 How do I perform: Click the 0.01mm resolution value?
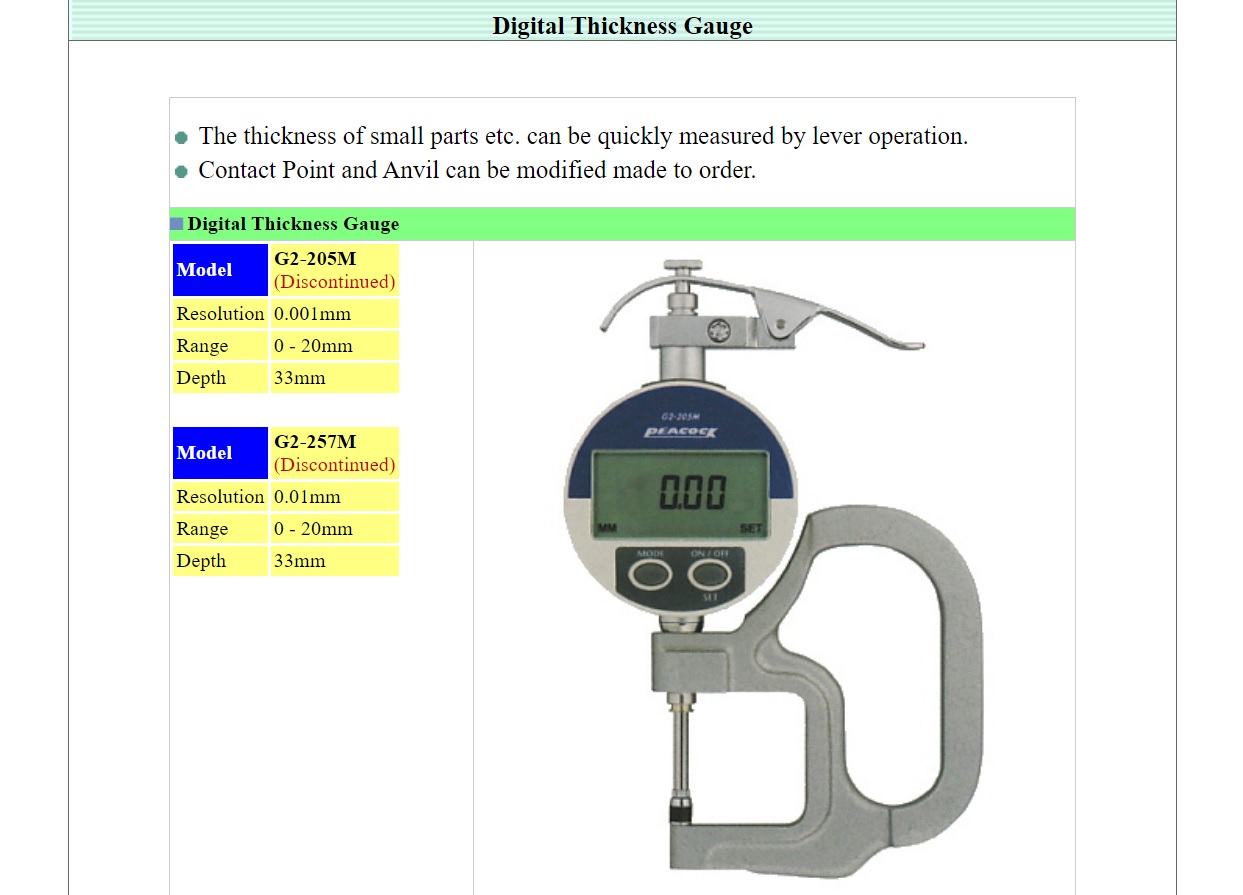point(308,497)
